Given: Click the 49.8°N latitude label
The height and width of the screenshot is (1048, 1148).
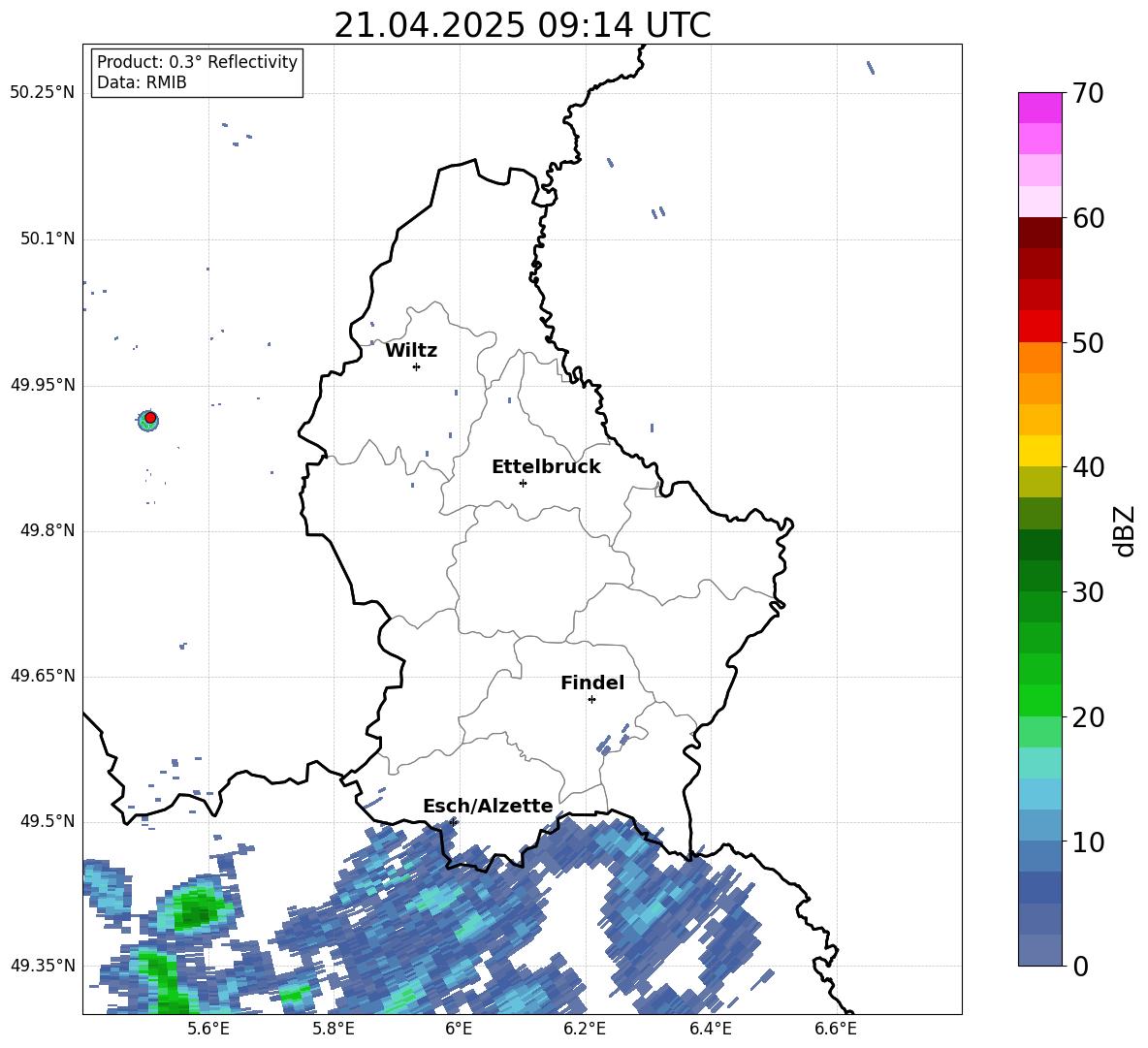Looking at the screenshot, I should (48, 530).
